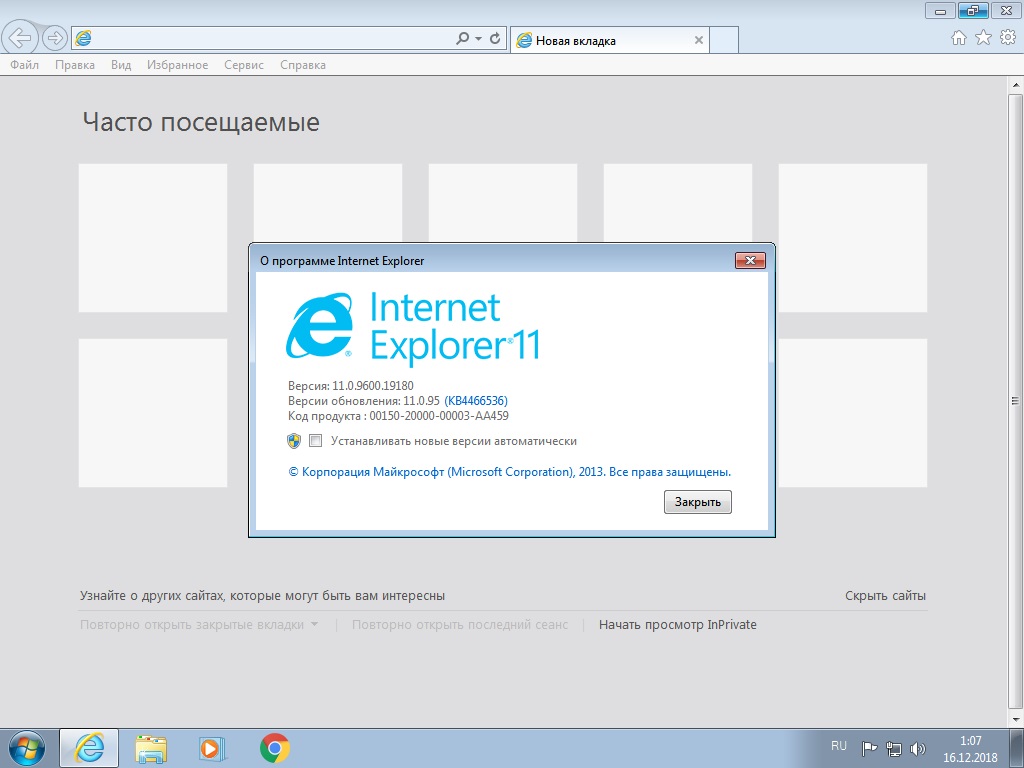
Task: Open the 'Справка' menu
Action: pos(303,65)
